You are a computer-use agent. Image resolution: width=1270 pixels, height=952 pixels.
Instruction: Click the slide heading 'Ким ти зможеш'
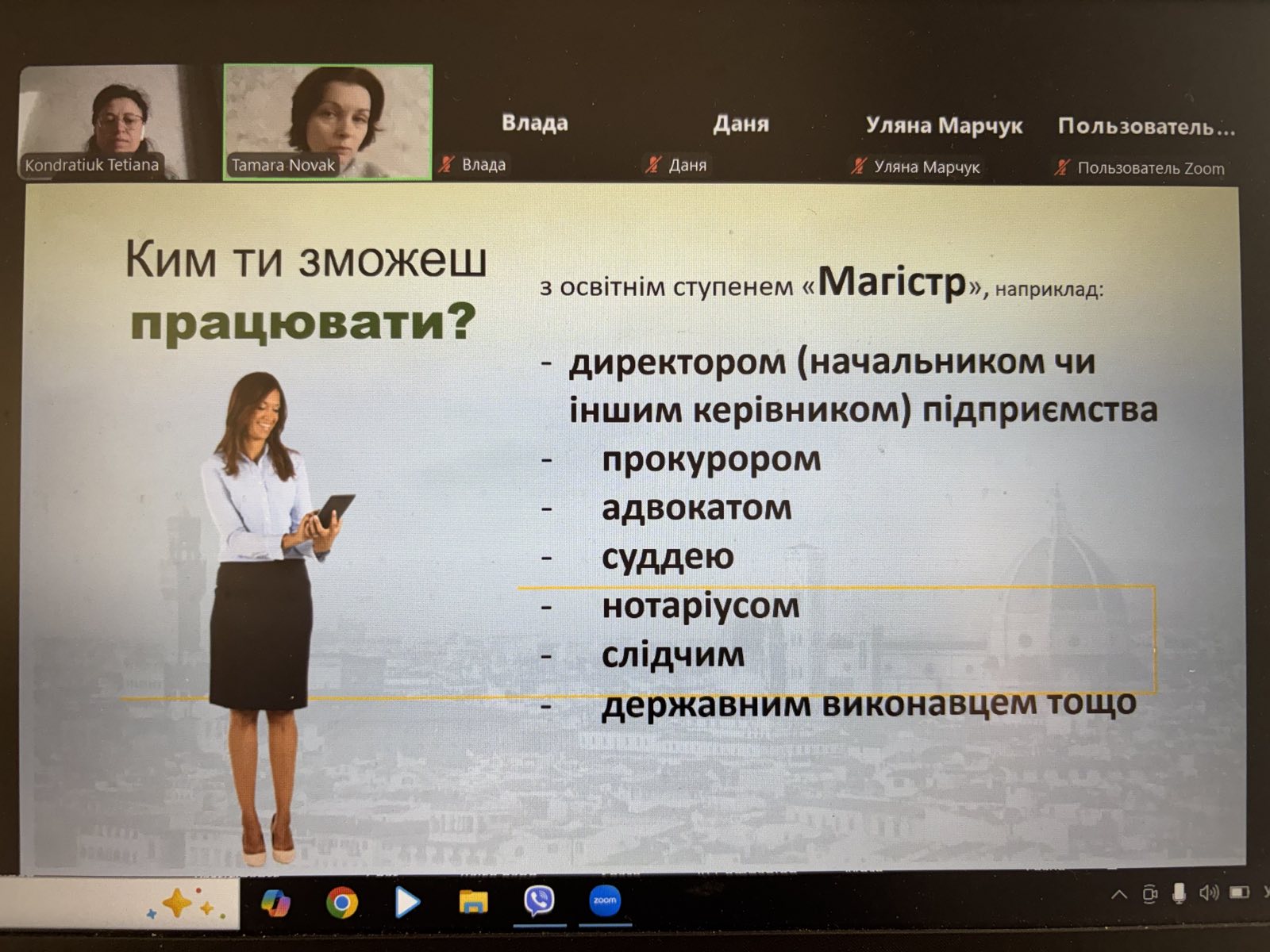pyautogui.click(x=306, y=260)
